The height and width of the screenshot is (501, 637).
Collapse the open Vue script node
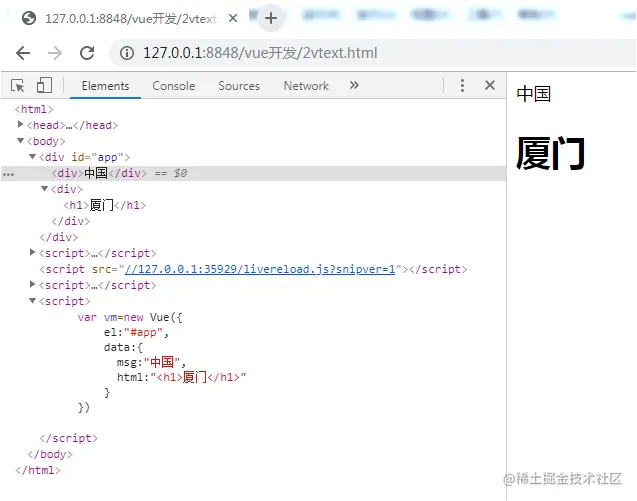(32, 301)
